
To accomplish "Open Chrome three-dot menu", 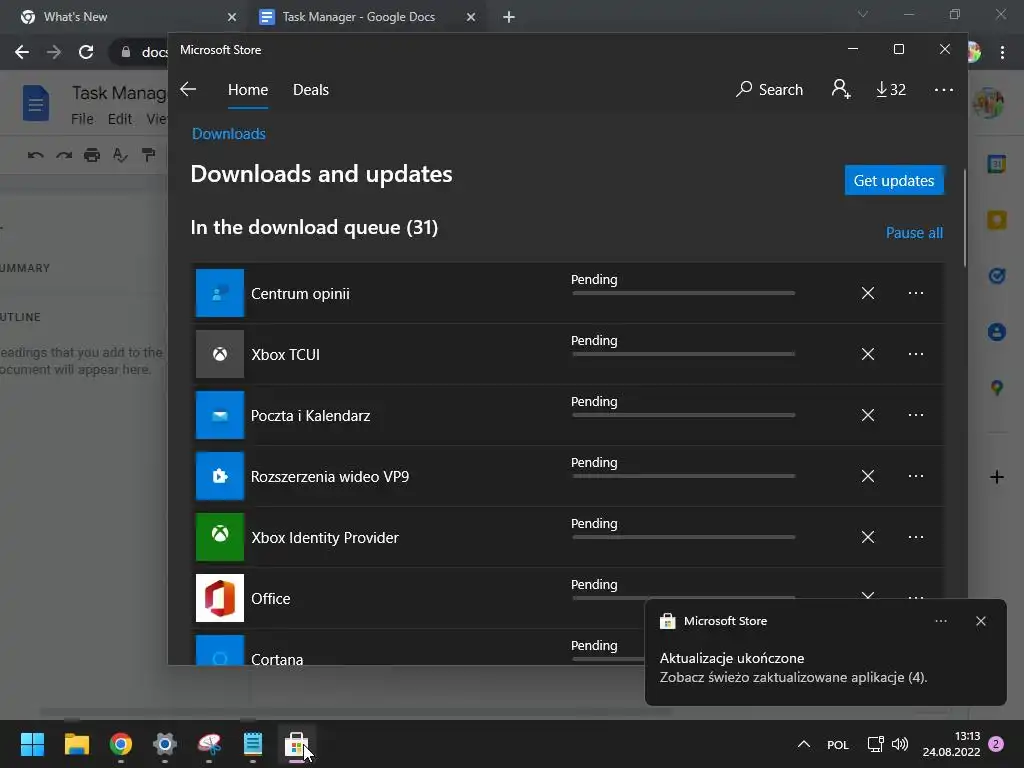I will coord(1002,52).
